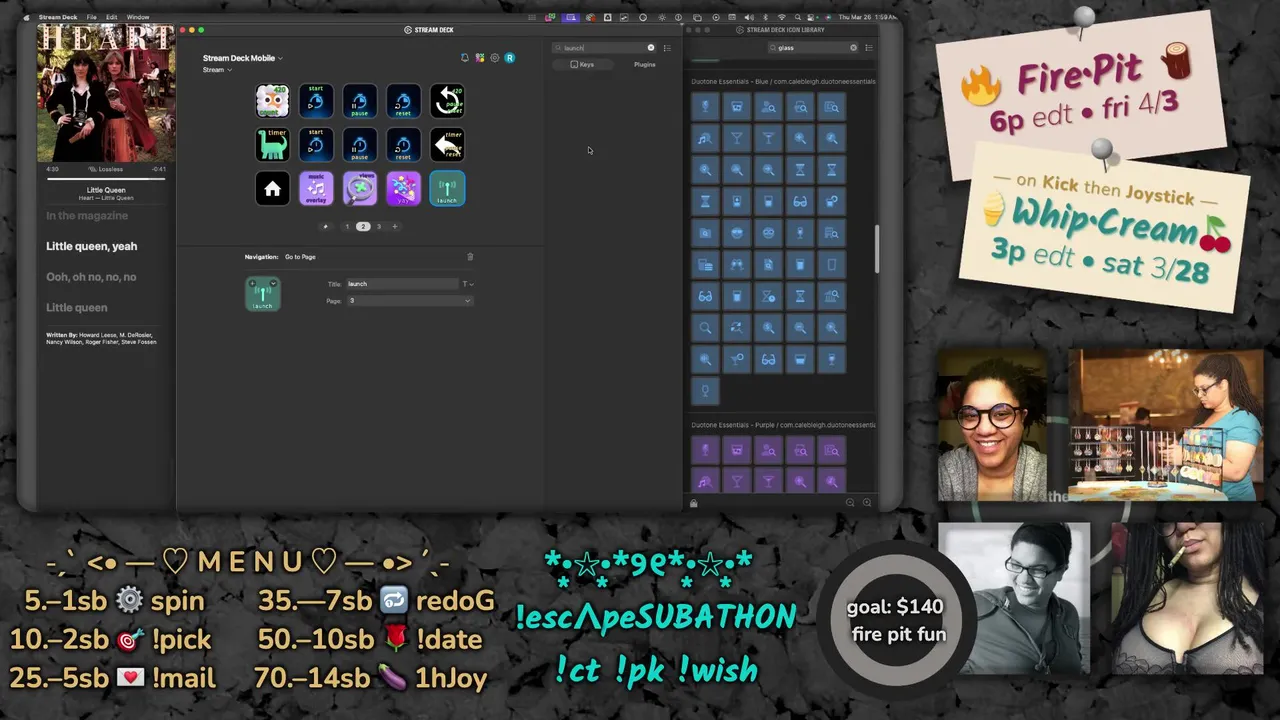
Task: Click the Duotone Essentials - Purple heading
Action: [783, 425]
